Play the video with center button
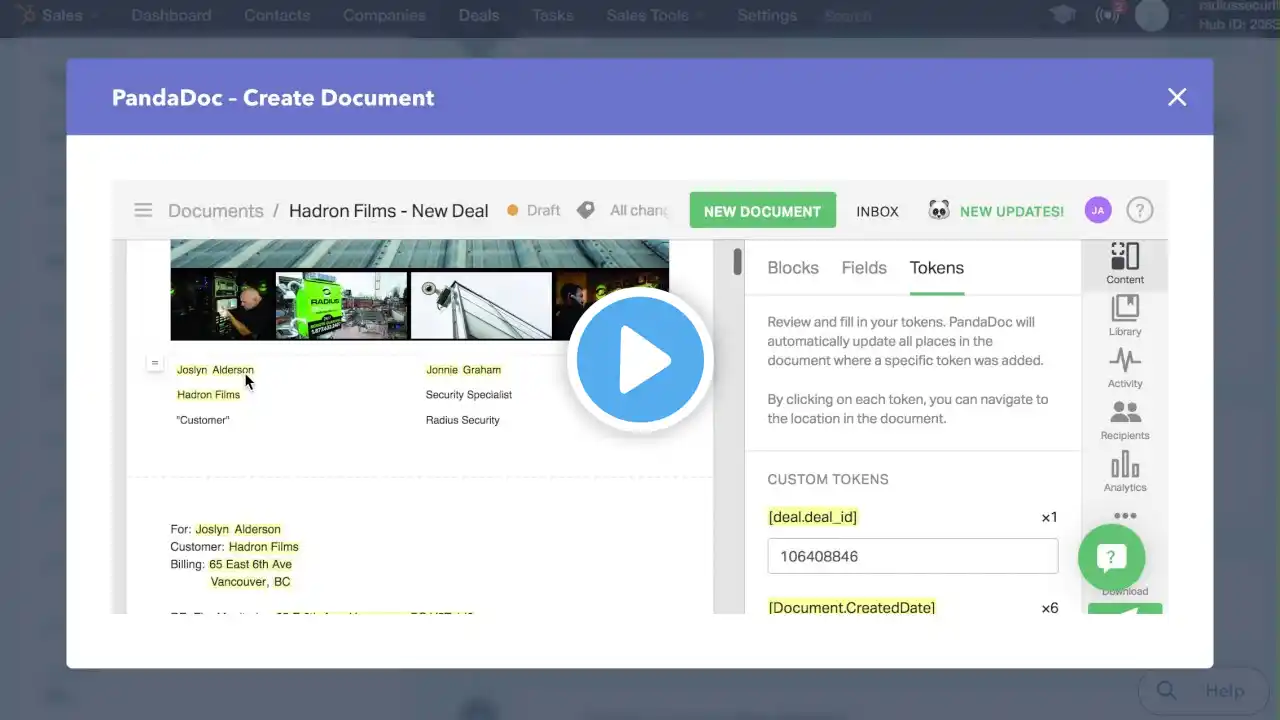The height and width of the screenshot is (720, 1280). coord(640,359)
